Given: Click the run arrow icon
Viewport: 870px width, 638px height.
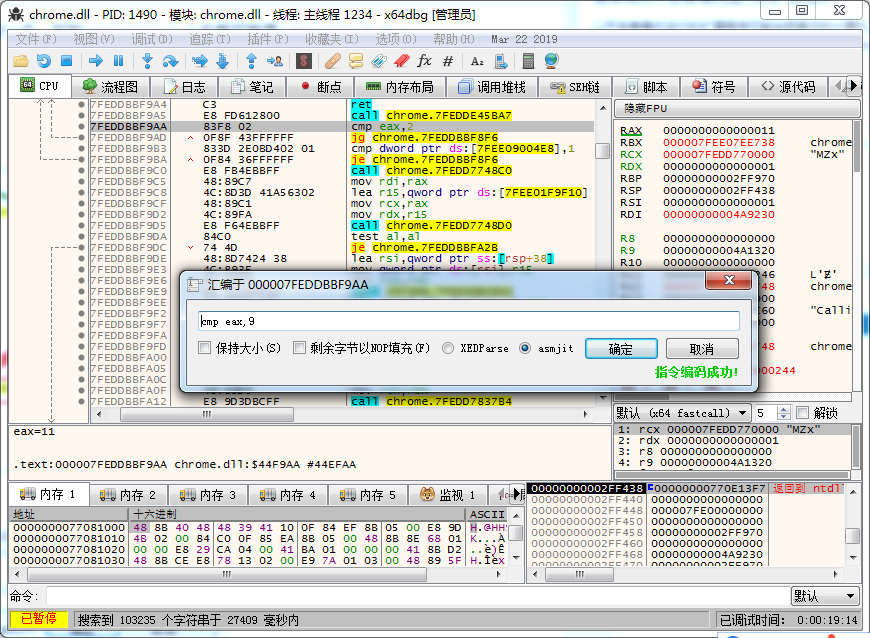Looking at the screenshot, I should pos(95,61).
